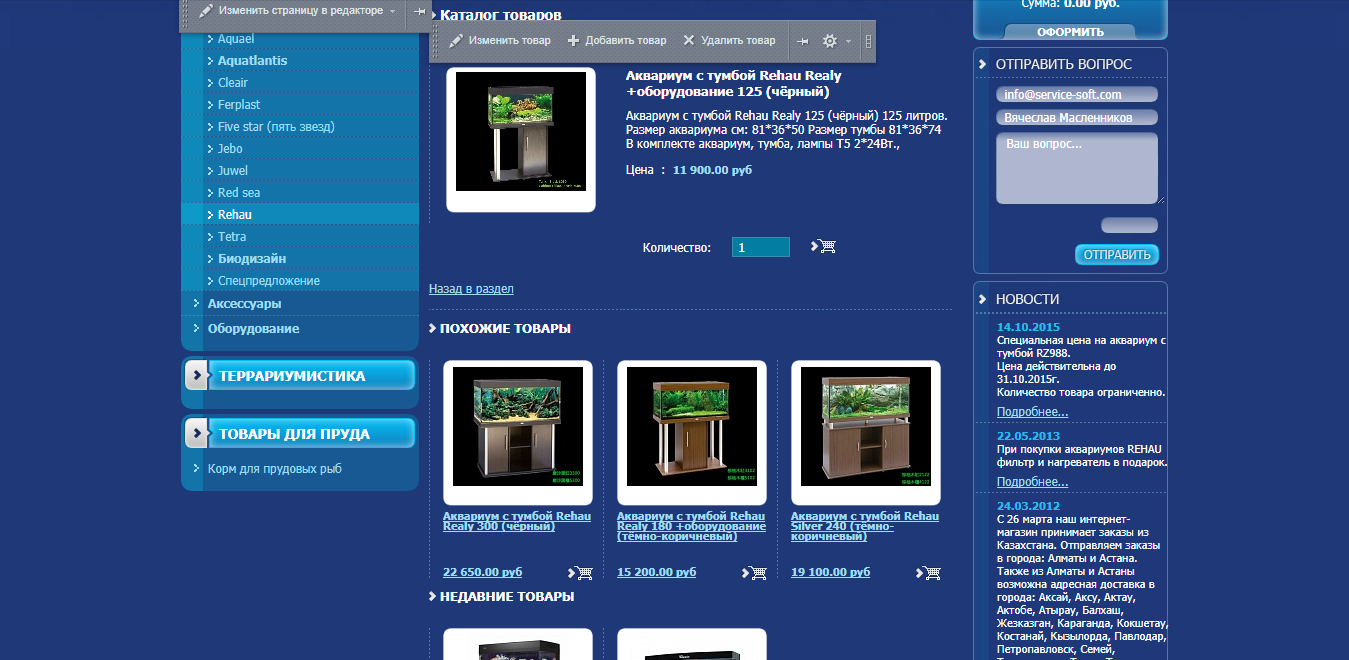Click the 11 900.00 руб price
Viewport: 1349px width, 660px height.
pyautogui.click(x=712, y=170)
